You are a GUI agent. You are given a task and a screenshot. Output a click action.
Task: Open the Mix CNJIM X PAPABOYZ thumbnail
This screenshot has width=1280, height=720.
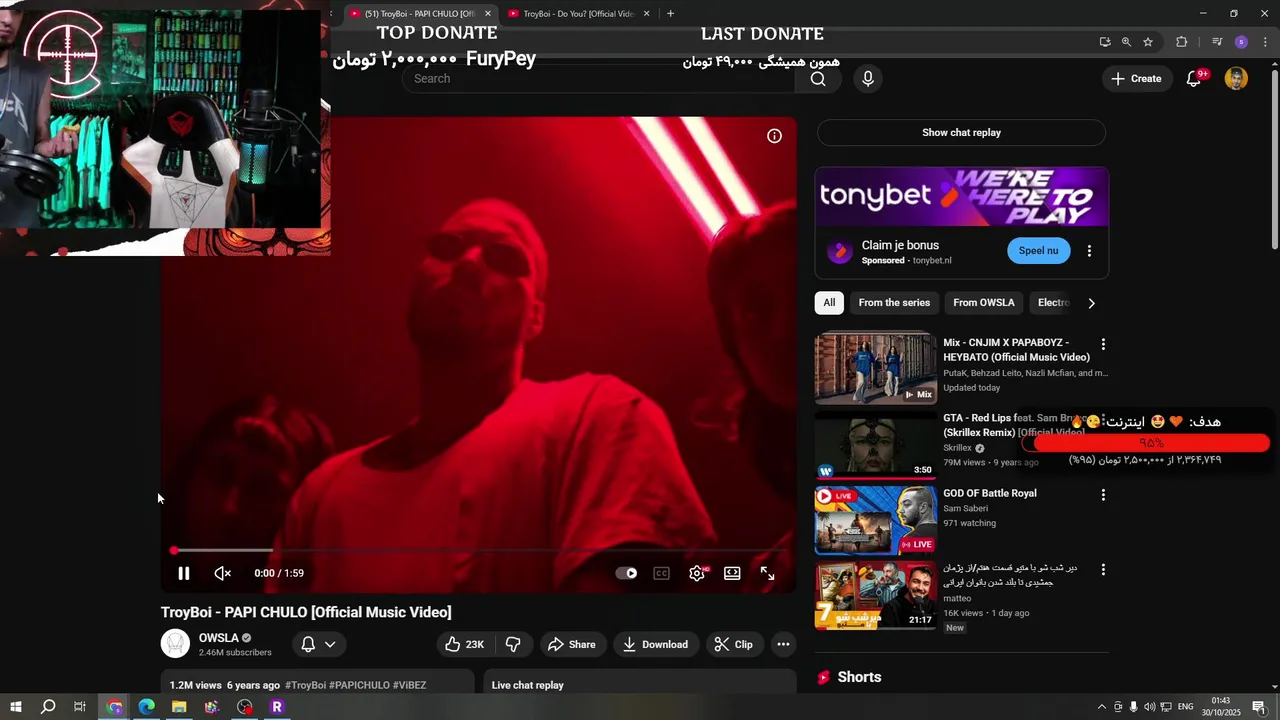(876, 367)
